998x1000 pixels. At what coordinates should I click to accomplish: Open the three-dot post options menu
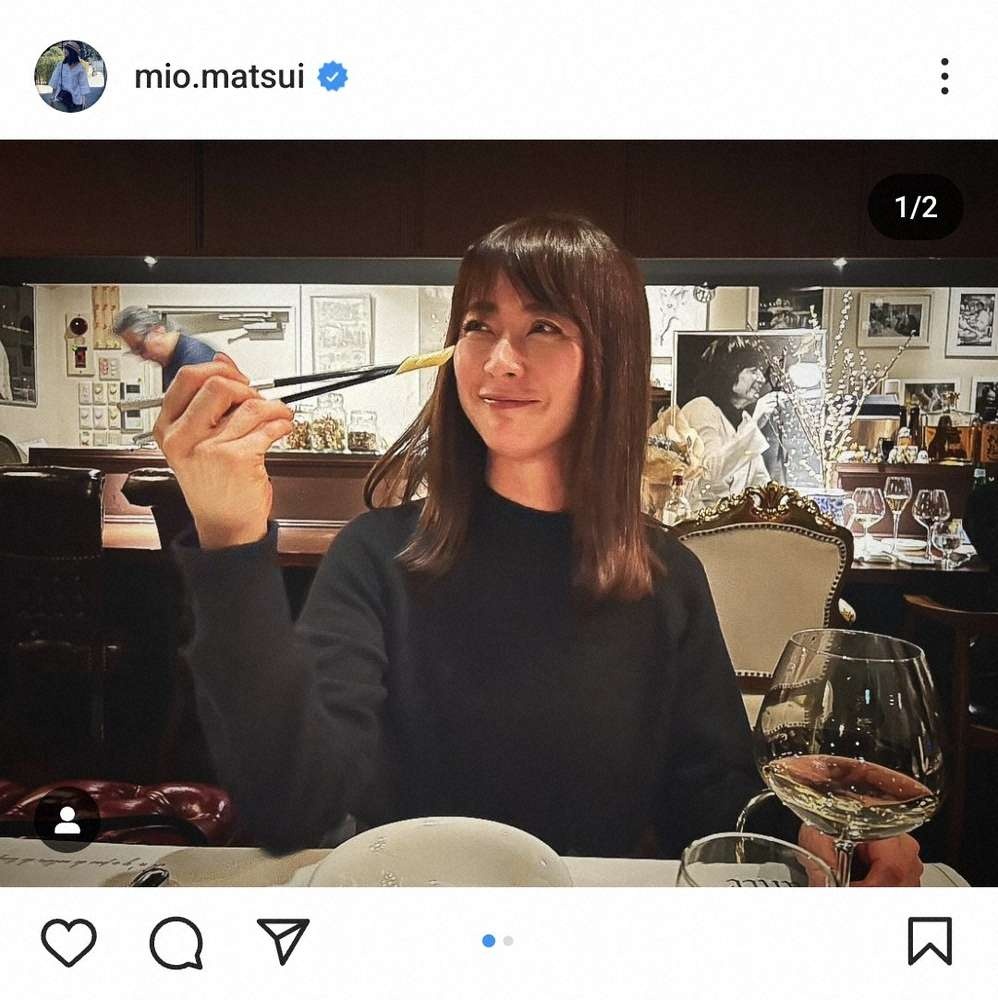pyautogui.click(x=944, y=77)
